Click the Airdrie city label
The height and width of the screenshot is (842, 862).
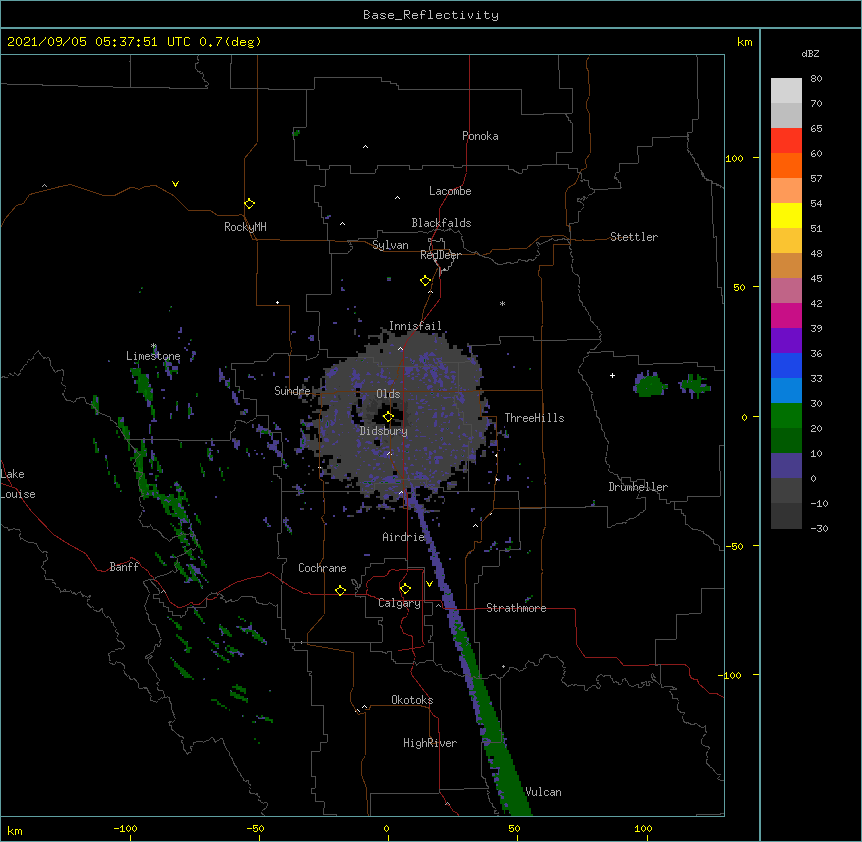coord(404,537)
